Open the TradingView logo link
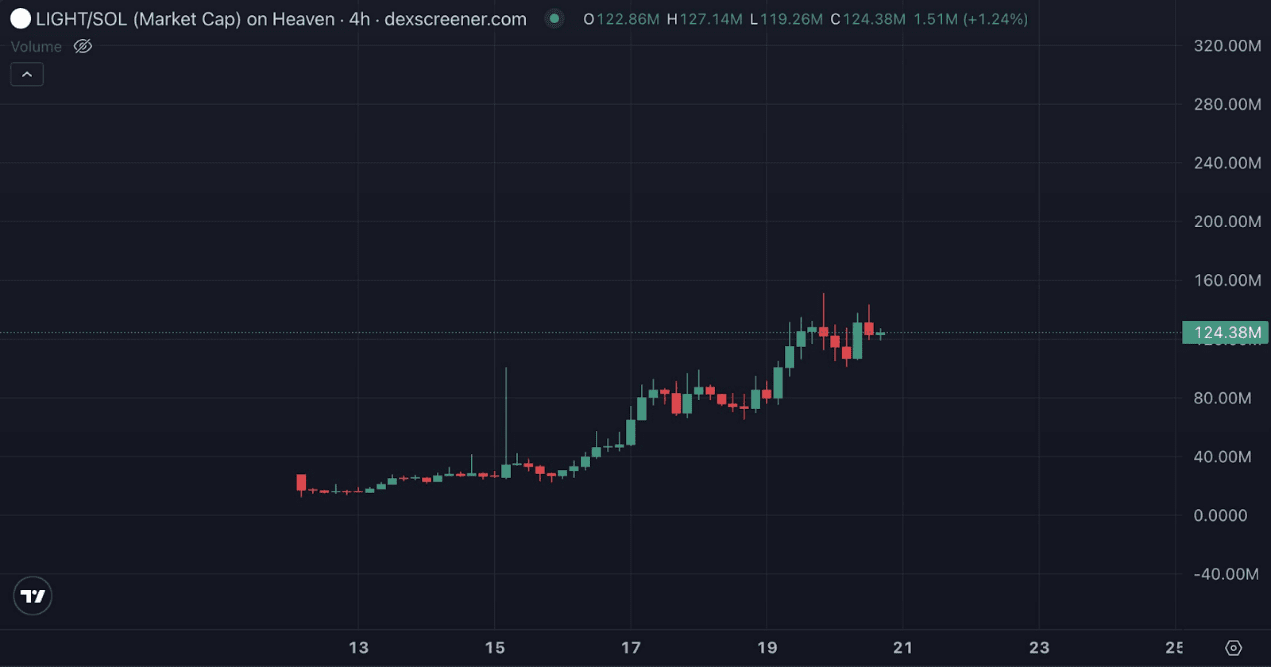The width and height of the screenshot is (1271, 667). tap(33, 596)
